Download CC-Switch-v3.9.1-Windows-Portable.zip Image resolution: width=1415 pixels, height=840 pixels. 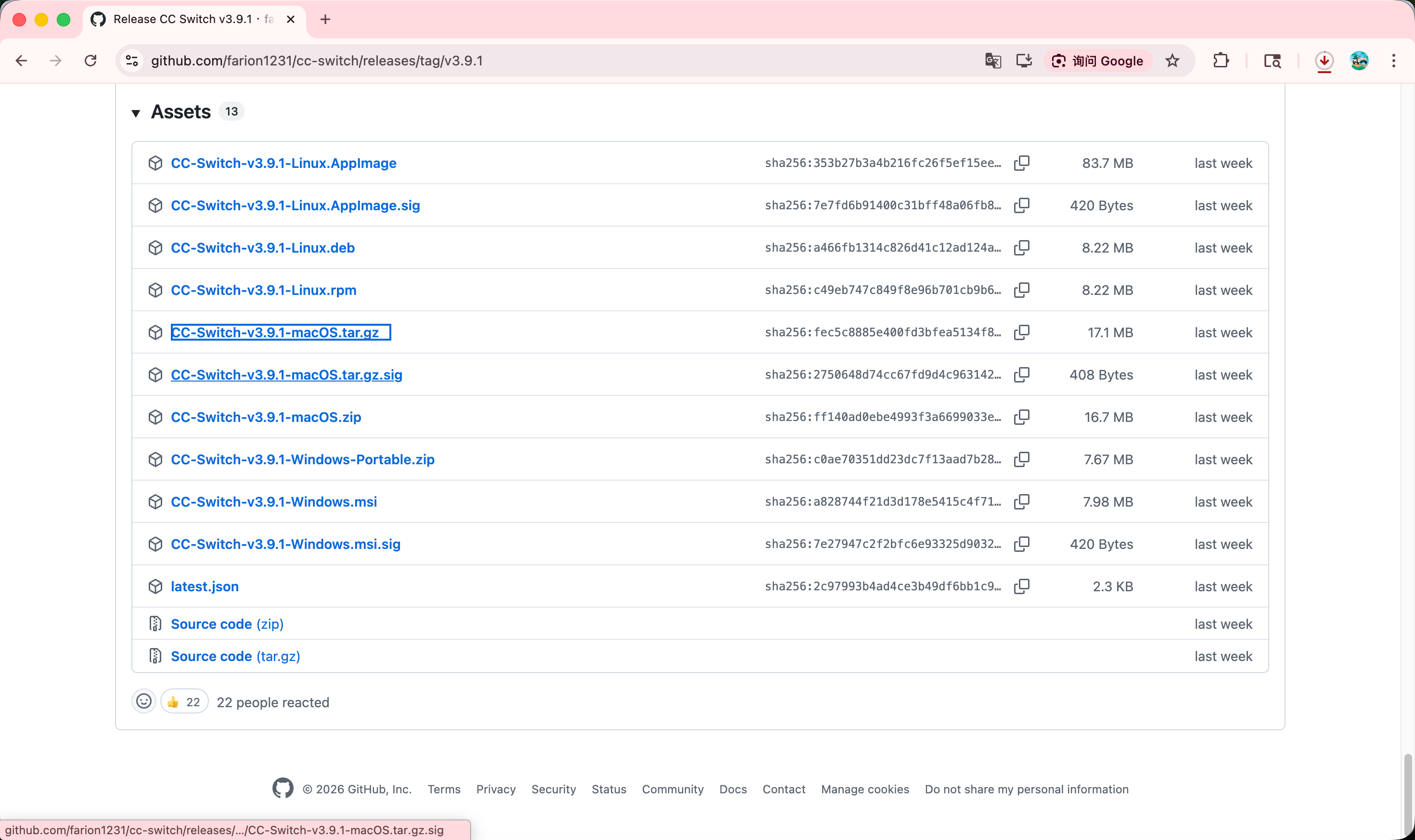[302, 459]
